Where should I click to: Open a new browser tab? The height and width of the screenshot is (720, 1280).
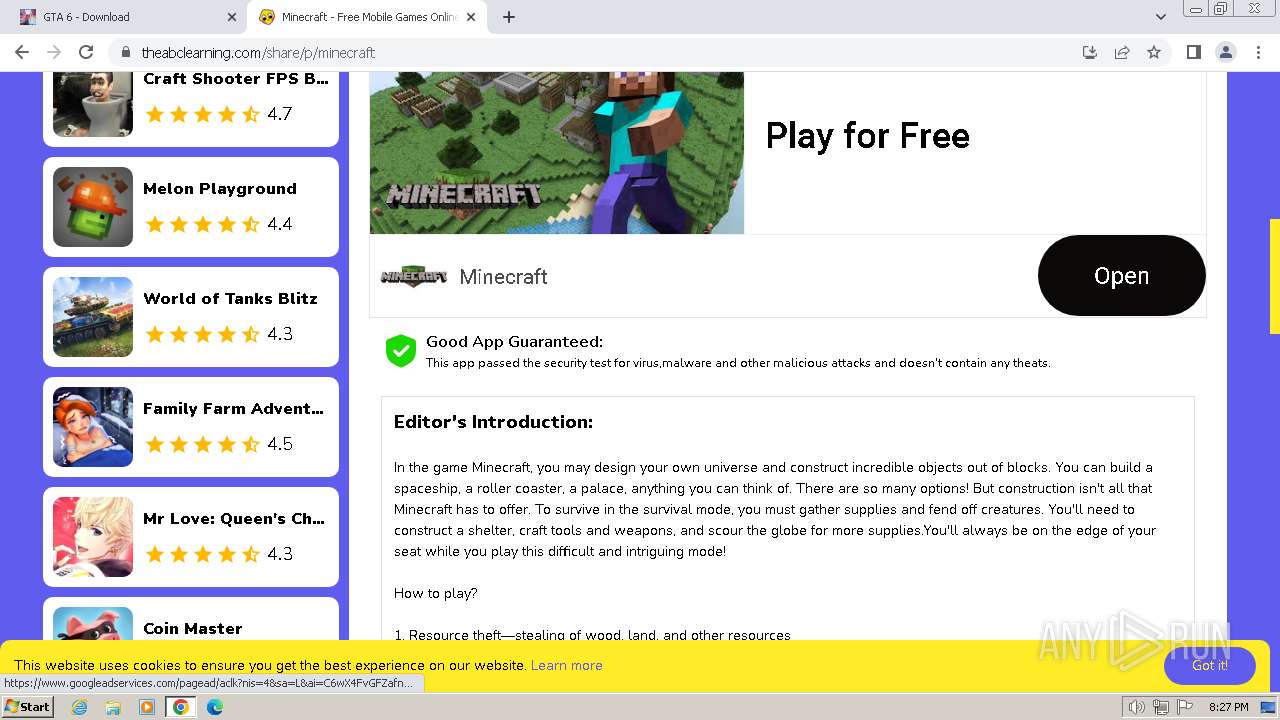[x=509, y=17]
